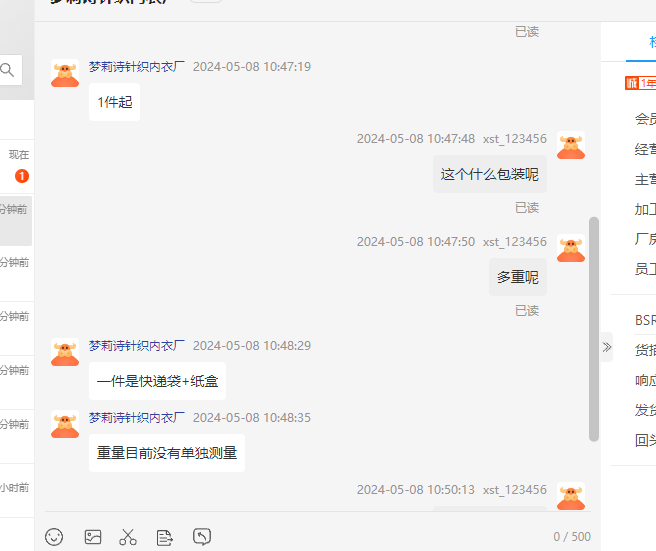Open the quick reply document icon
The height and width of the screenshot is (551, 656).
pyautogui.click(x=164, y=538)
